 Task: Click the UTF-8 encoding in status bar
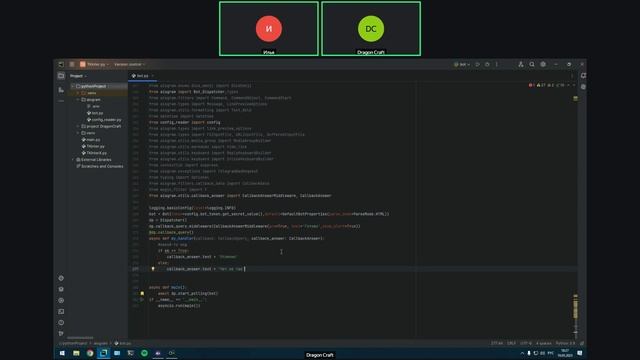tap(526, 344)
